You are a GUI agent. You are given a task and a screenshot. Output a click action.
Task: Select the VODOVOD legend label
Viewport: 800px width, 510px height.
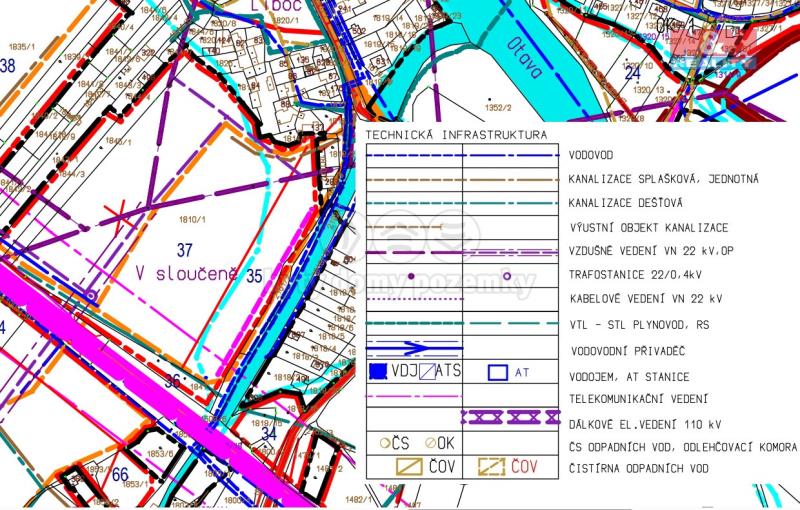point(591,156)
